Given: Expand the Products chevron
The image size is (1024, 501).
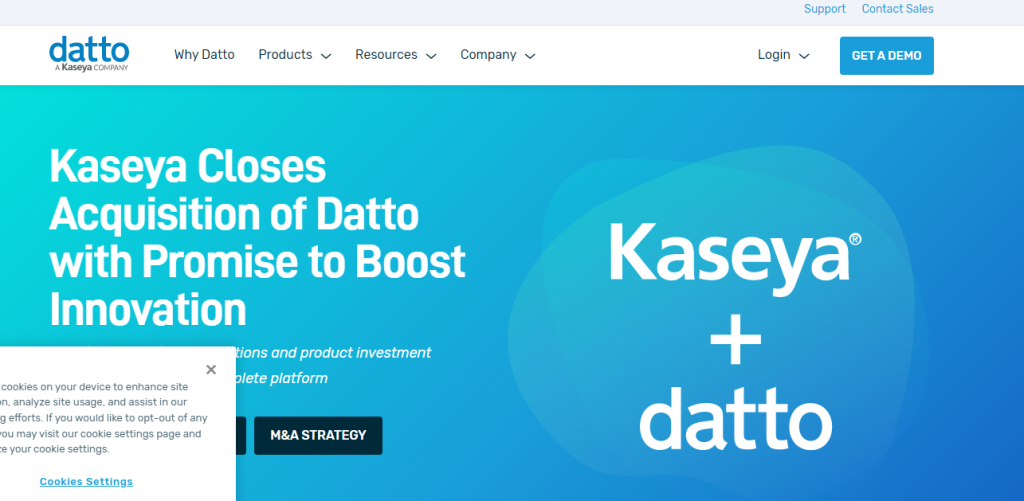Looking at the screenshot, I should tap(326, 56).
